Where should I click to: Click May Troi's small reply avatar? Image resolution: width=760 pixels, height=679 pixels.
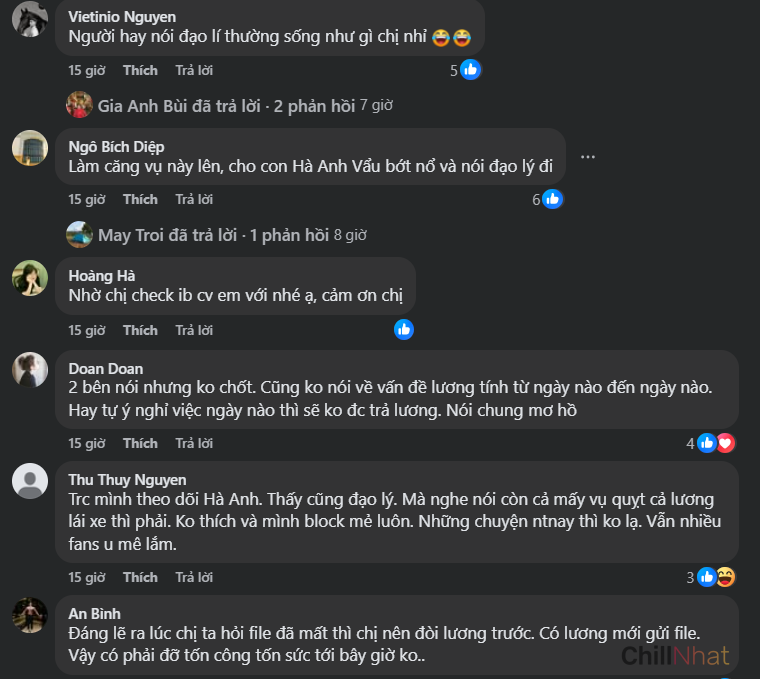[79, 235]
